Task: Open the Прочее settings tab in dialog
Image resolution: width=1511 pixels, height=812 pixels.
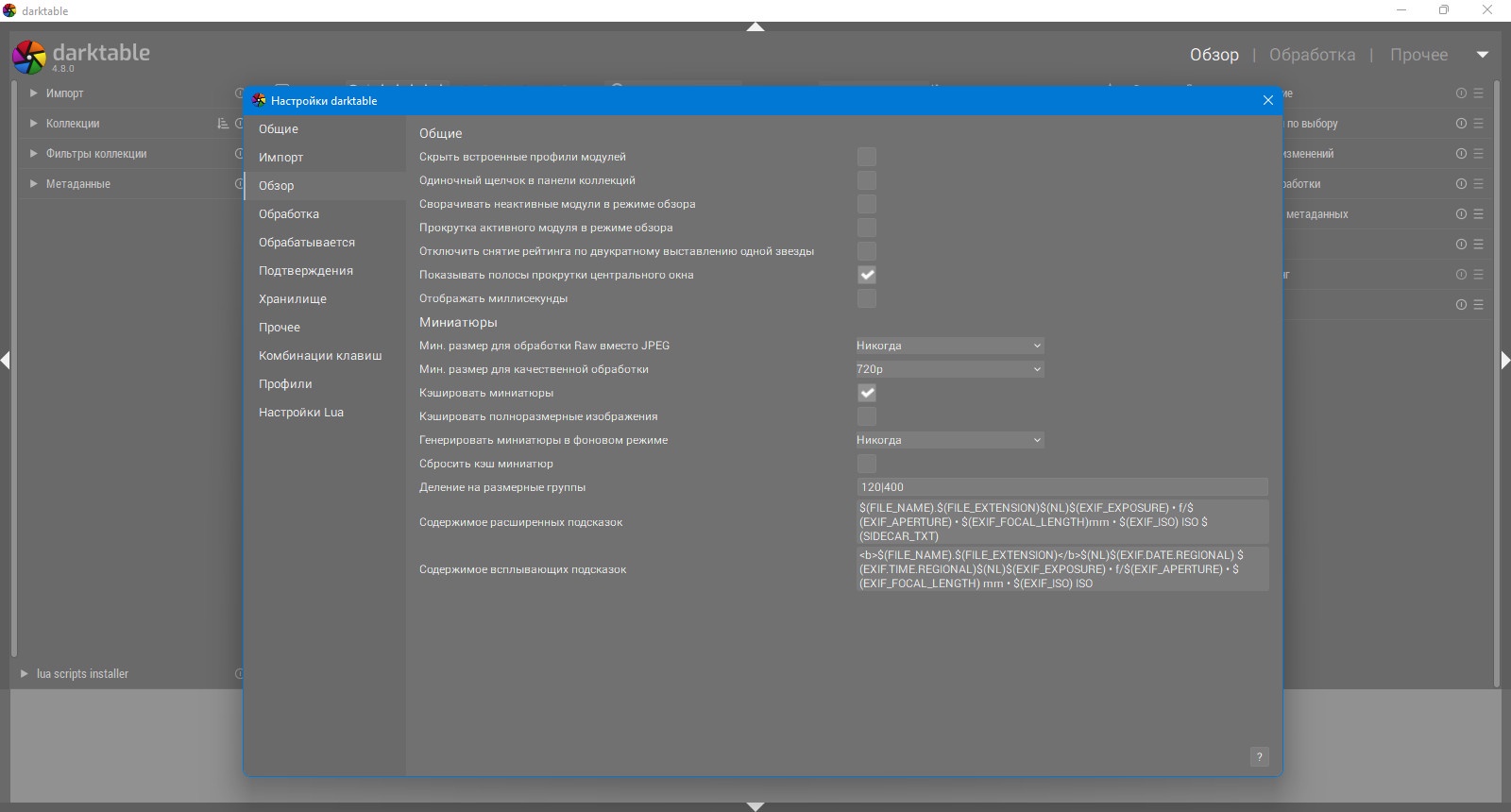Action: [x=325, y=328]
